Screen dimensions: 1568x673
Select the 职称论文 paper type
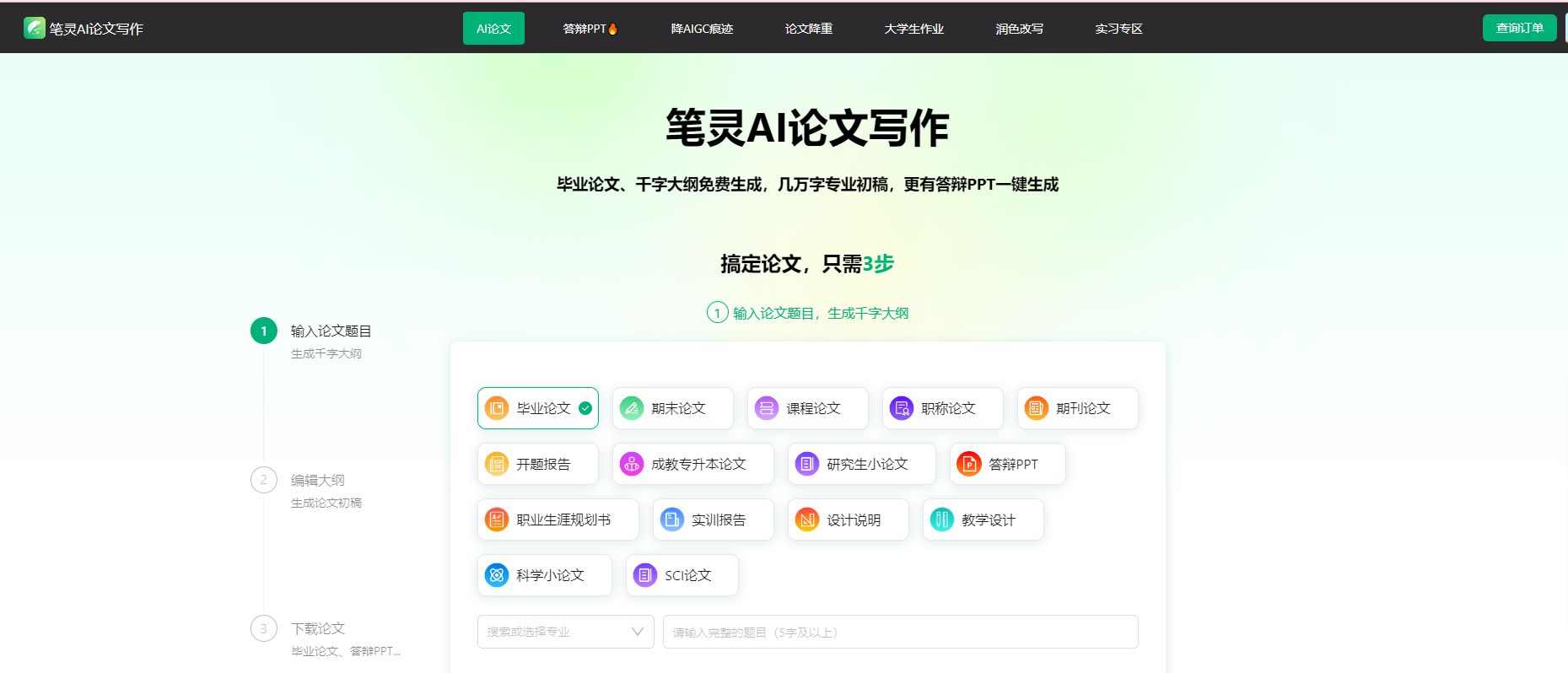[x=943, y=408]
